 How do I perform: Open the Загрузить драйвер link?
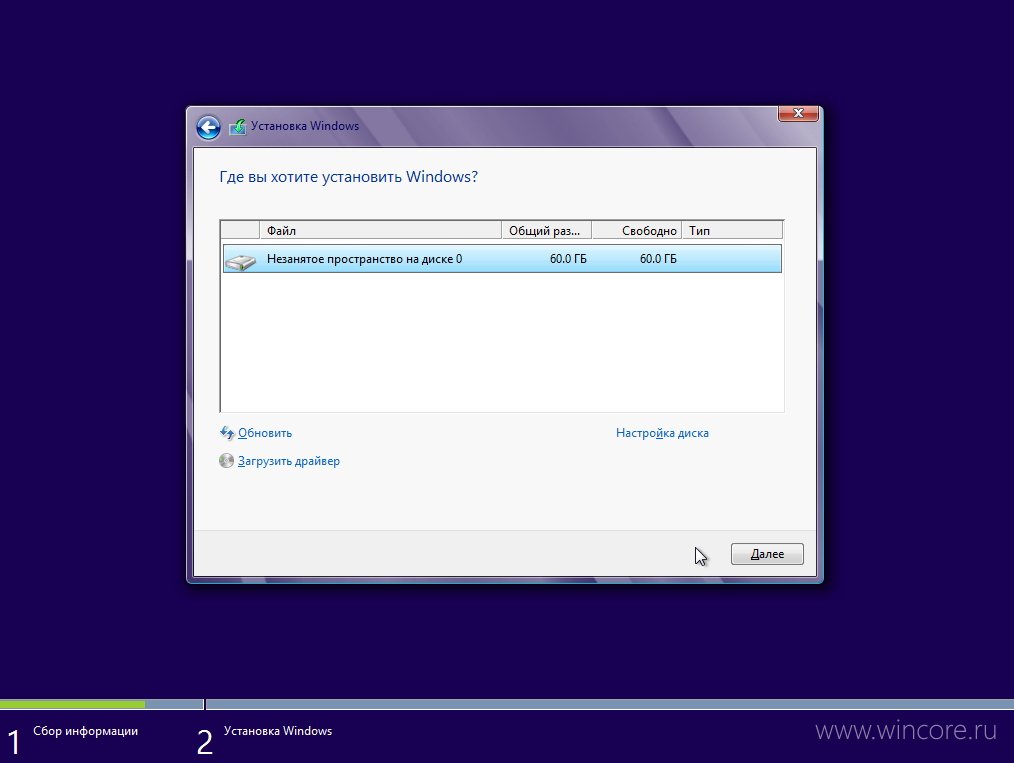click(x=288, y=461)
